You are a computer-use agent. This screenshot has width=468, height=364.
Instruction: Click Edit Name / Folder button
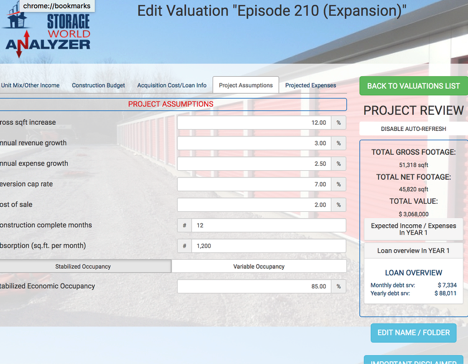[413, 333]
